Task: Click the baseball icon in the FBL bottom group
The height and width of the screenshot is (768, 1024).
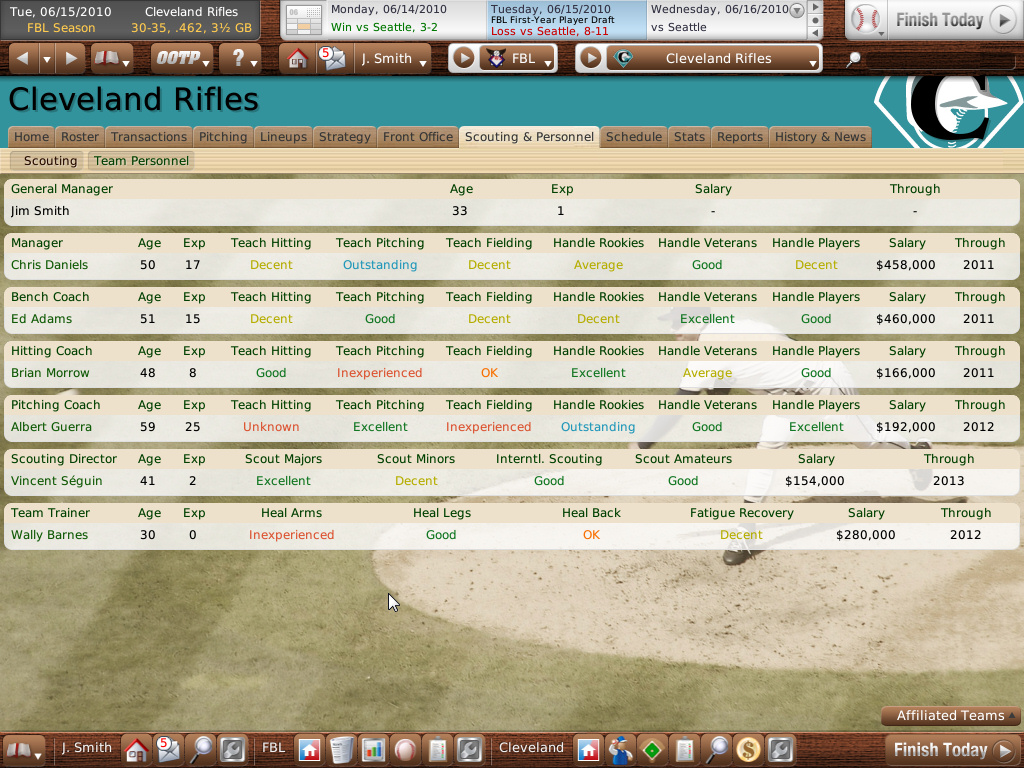Action: pos(405,749)
